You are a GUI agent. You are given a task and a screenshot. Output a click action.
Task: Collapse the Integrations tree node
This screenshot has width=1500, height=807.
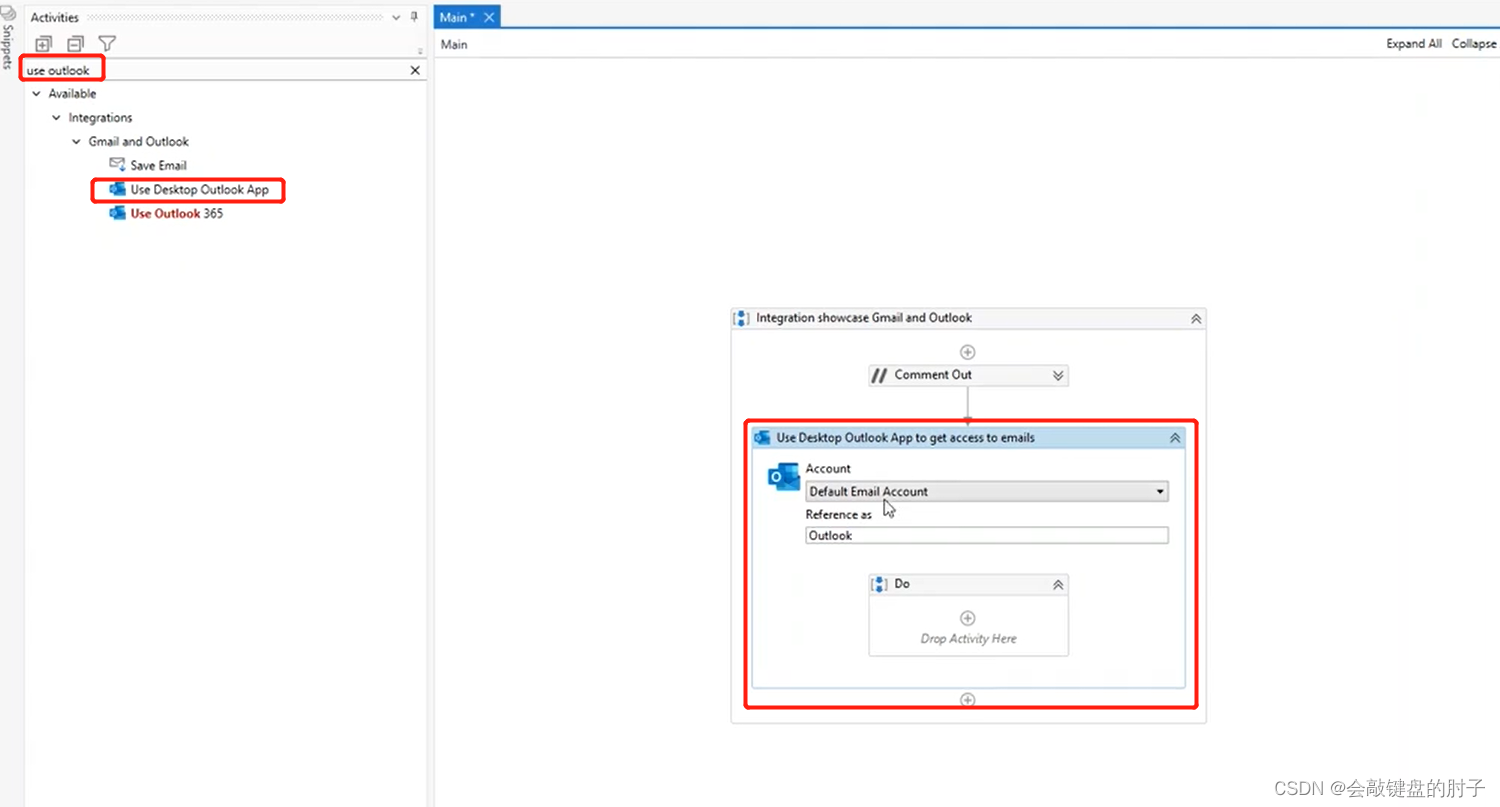pyautogui.click(x=57, y=118)
